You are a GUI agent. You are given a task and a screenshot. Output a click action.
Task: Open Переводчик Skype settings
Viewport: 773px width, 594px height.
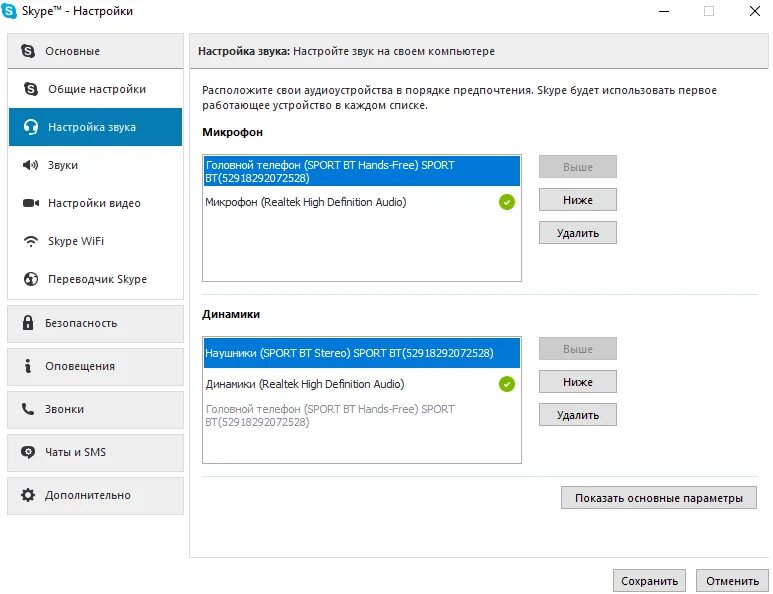[95, 279]
